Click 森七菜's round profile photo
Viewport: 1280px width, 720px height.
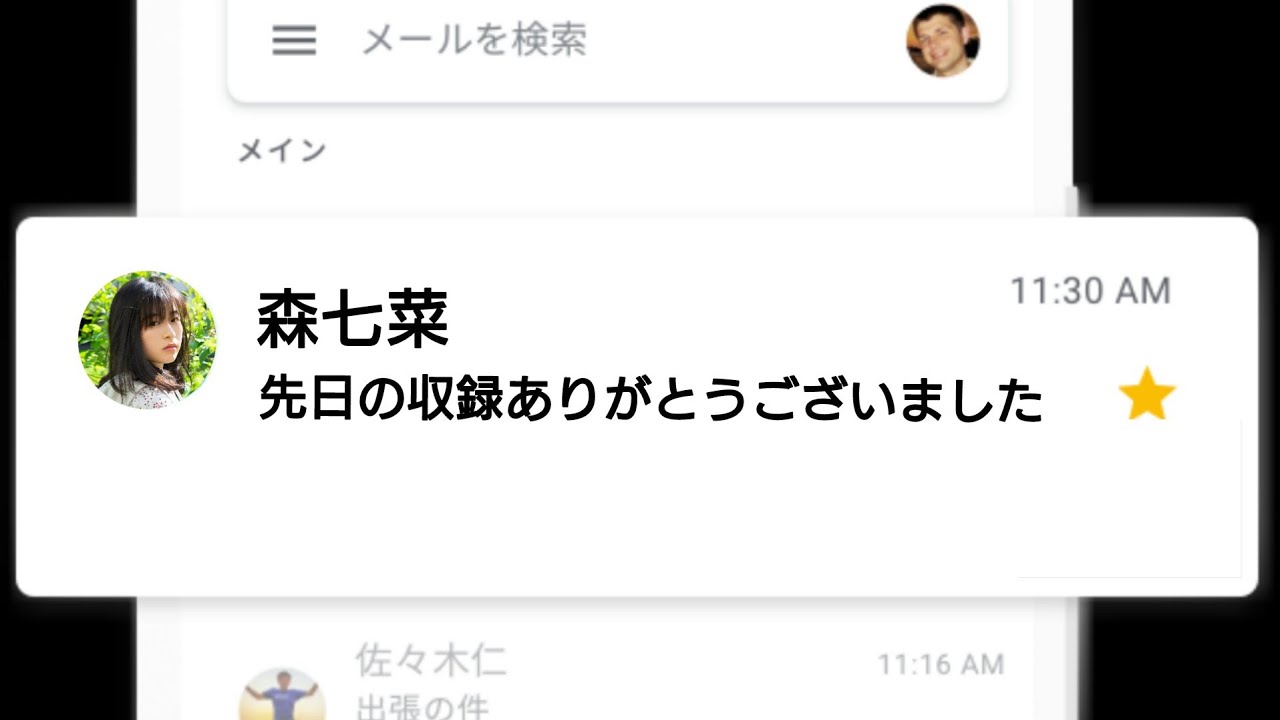pos(147,339)
